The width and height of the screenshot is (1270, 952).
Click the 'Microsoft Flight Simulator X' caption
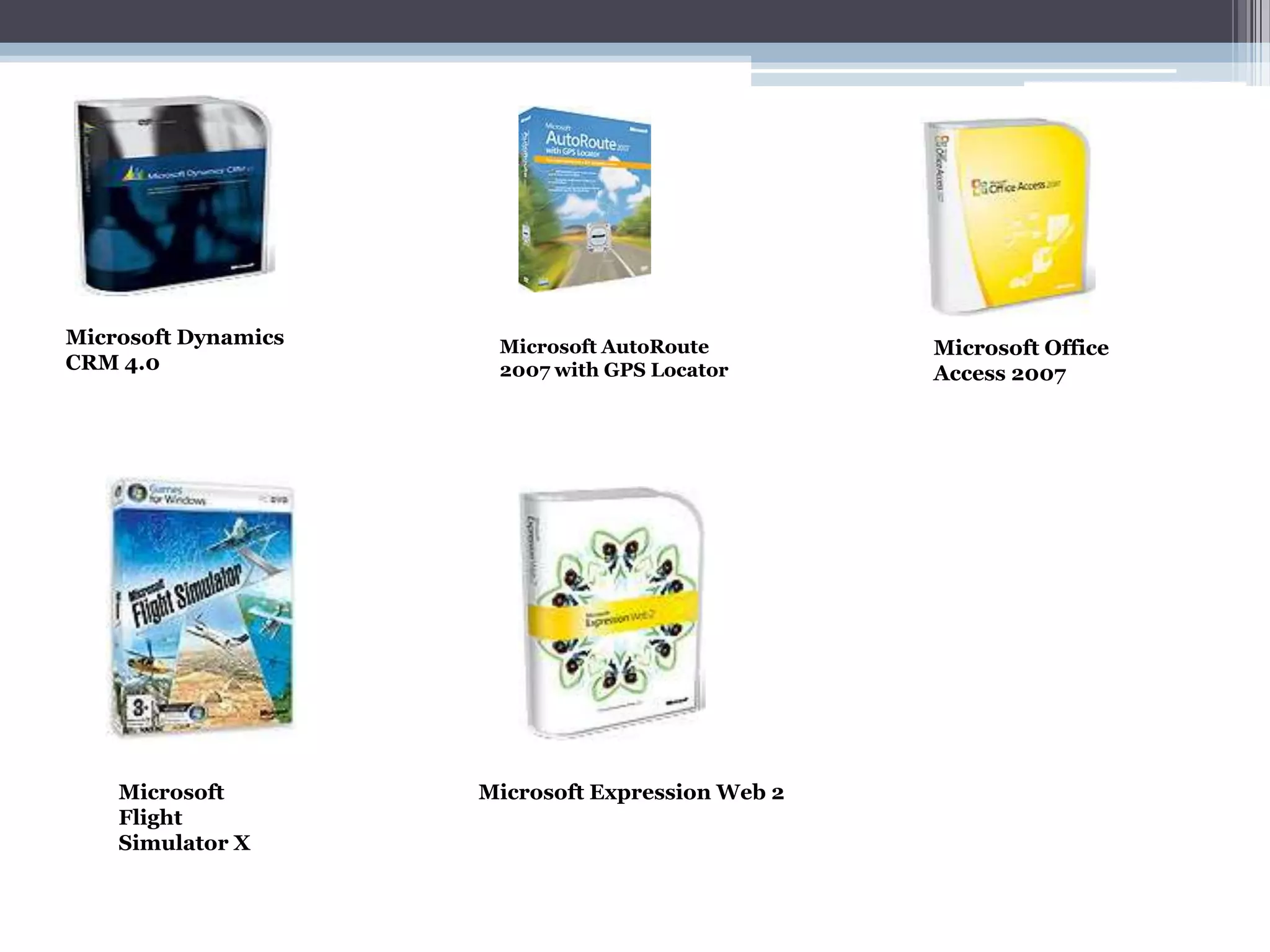click(184, 817)
